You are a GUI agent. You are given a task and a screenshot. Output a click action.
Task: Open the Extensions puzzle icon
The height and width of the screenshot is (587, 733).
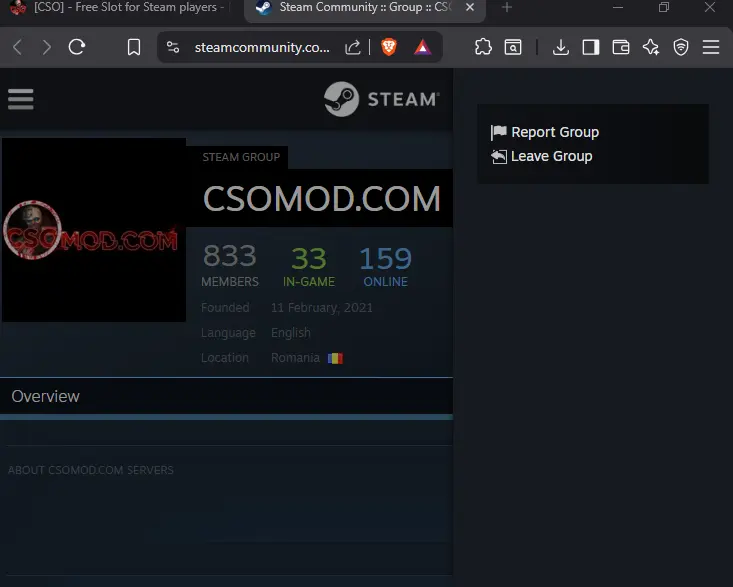pos(483,47)
